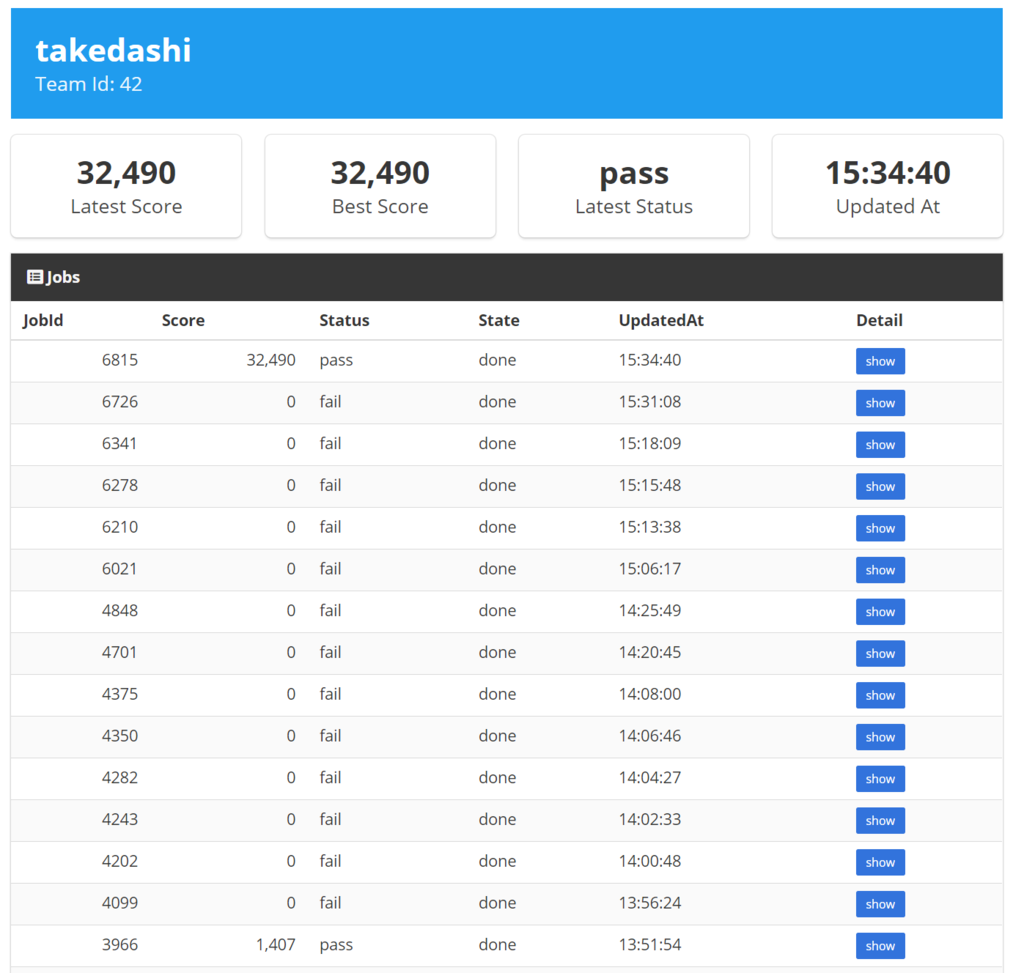Select the done state of job 4243
1024x973 pixels.
coord(497,820)
